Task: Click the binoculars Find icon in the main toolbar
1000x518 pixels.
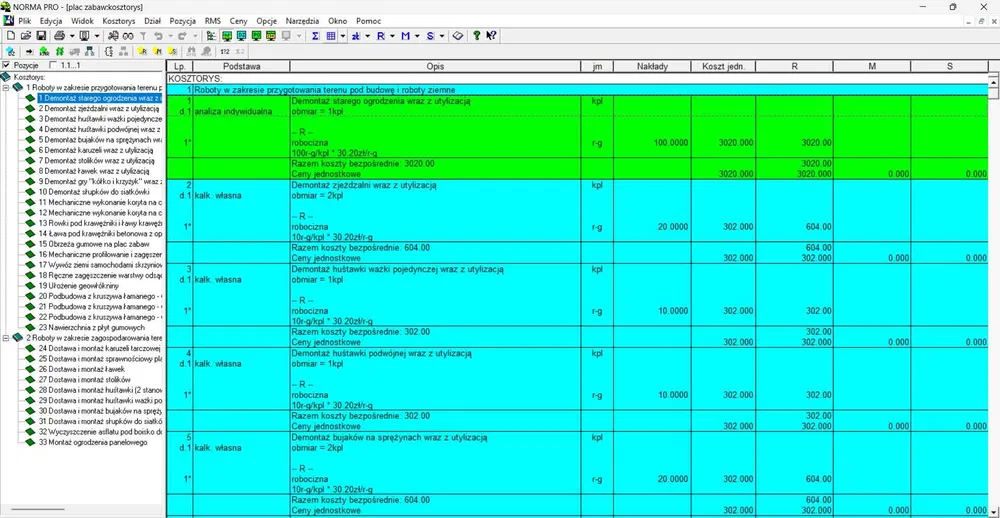Action: [114, 36]
